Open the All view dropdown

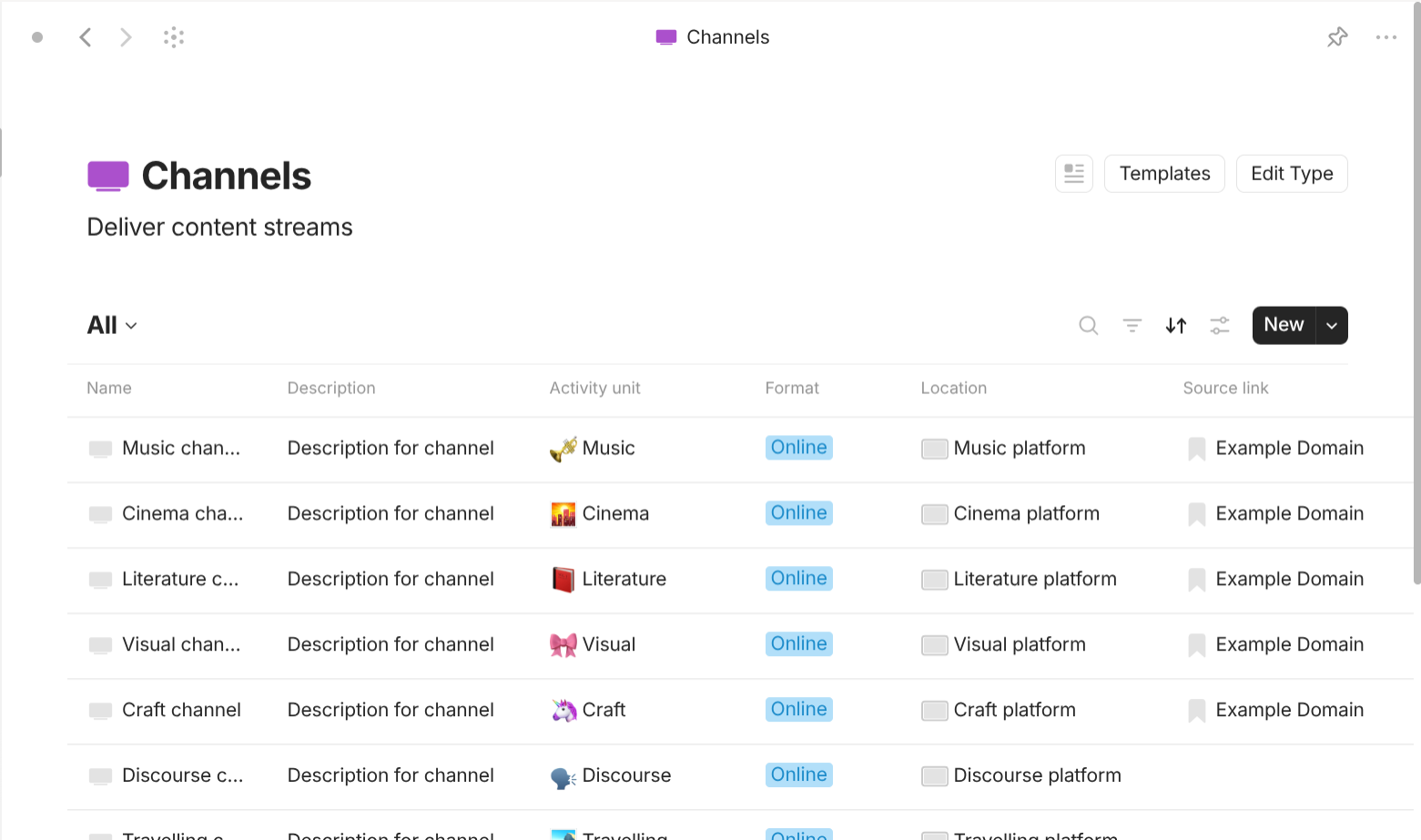coord(109,325)
